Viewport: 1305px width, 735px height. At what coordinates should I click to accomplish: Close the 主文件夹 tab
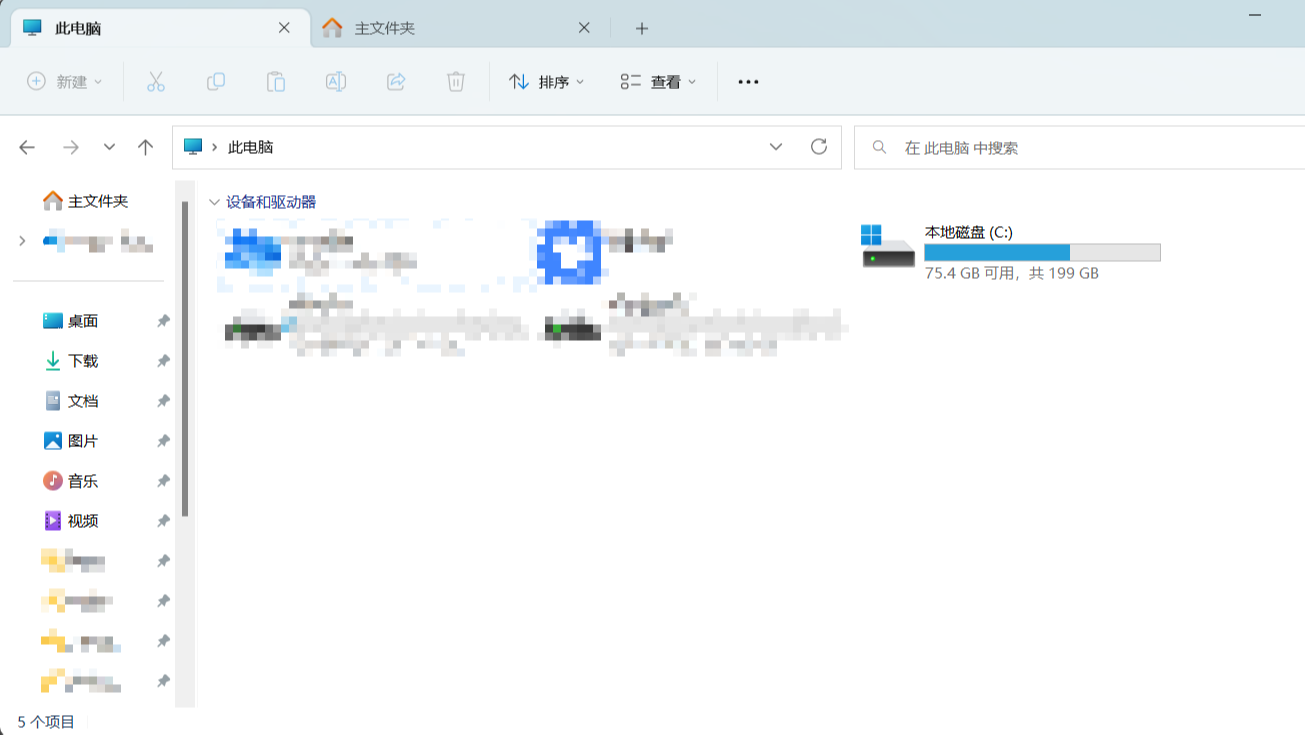click(x=584, y=28)
